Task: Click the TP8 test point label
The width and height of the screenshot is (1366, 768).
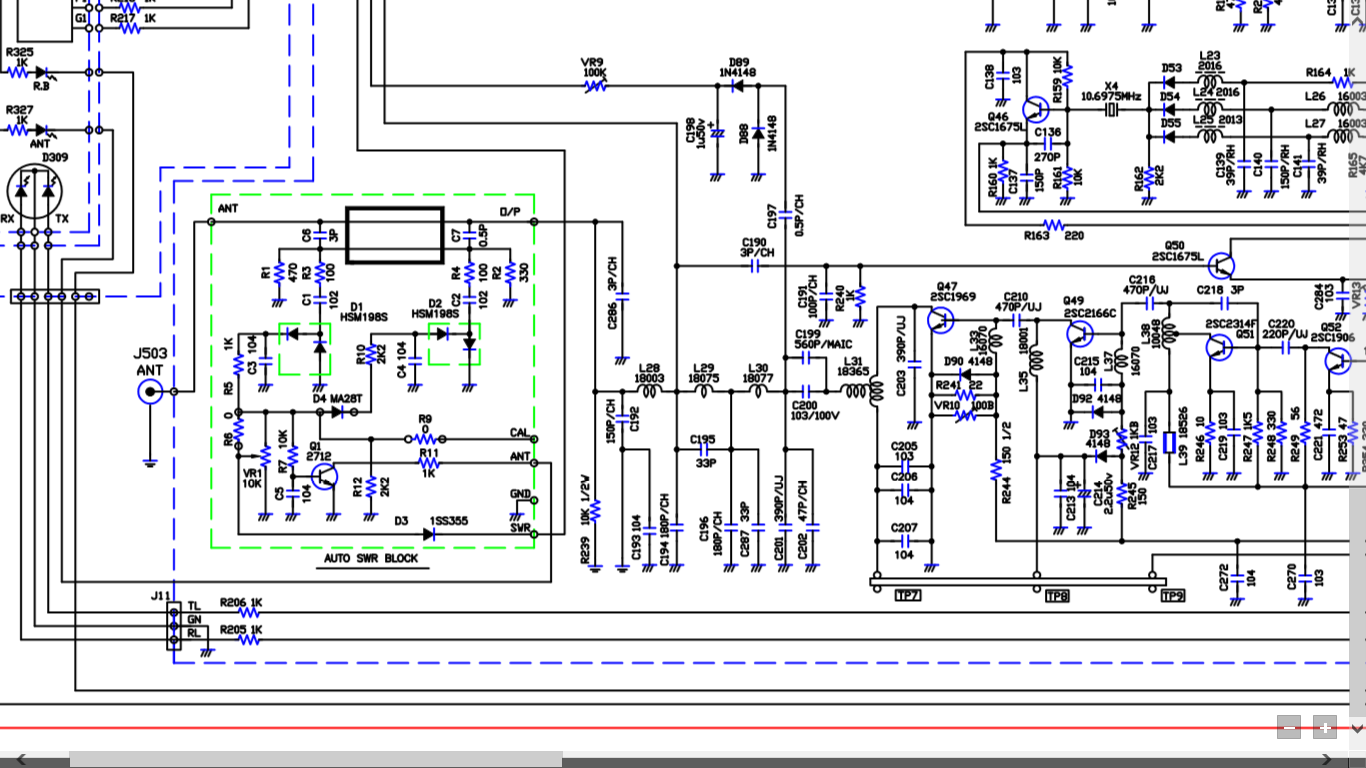Action: click(x=1057, y=596)
